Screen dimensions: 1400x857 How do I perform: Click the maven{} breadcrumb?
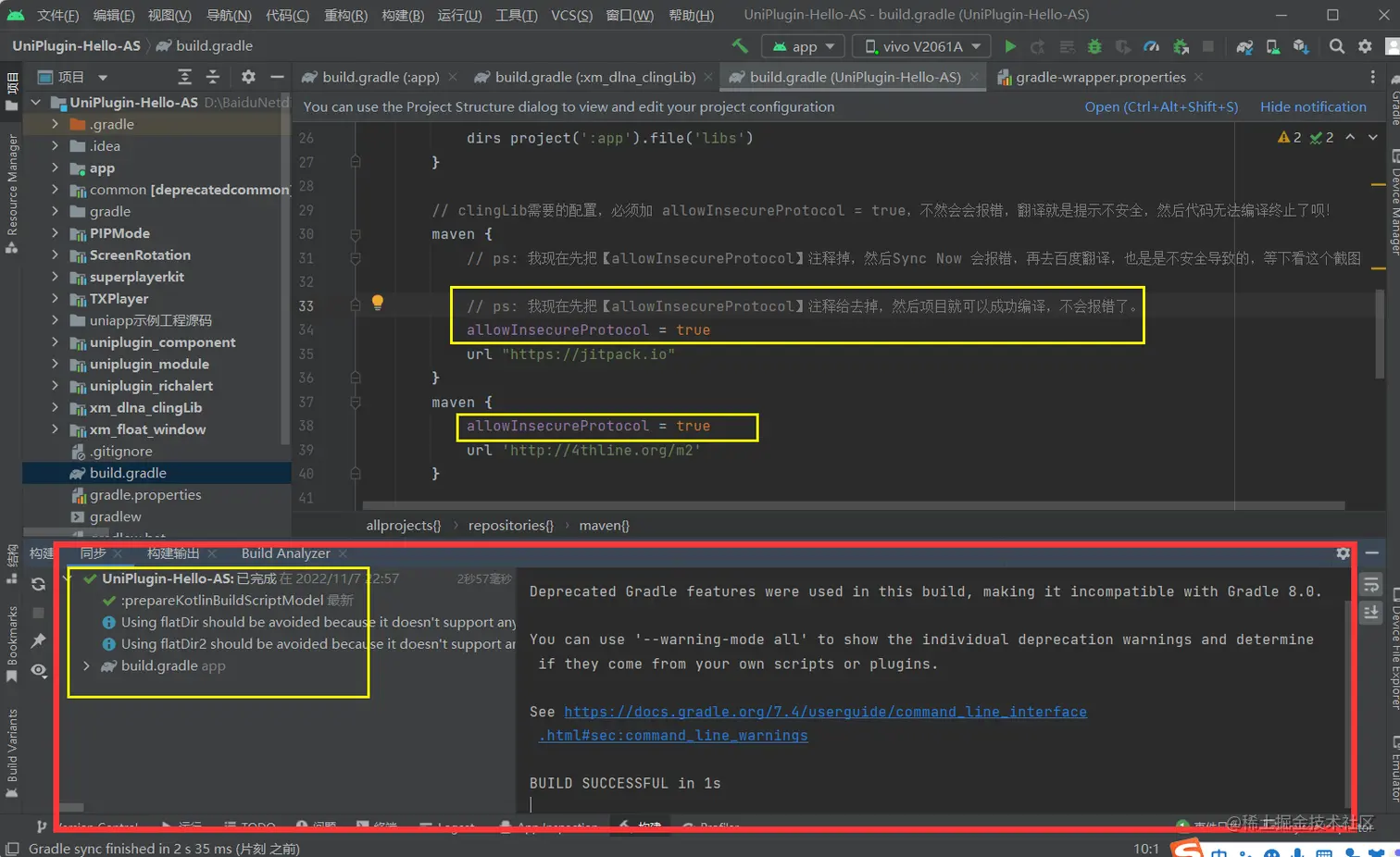604,525
